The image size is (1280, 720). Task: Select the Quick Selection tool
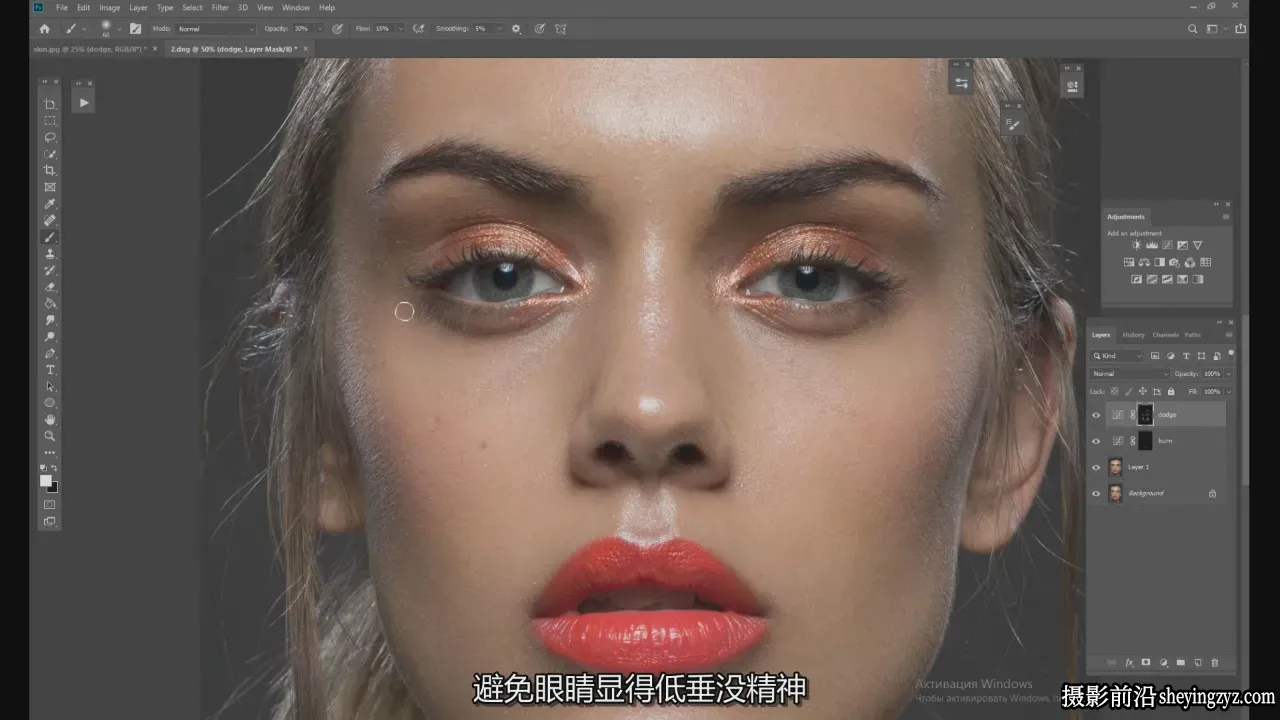pos(50,154)
